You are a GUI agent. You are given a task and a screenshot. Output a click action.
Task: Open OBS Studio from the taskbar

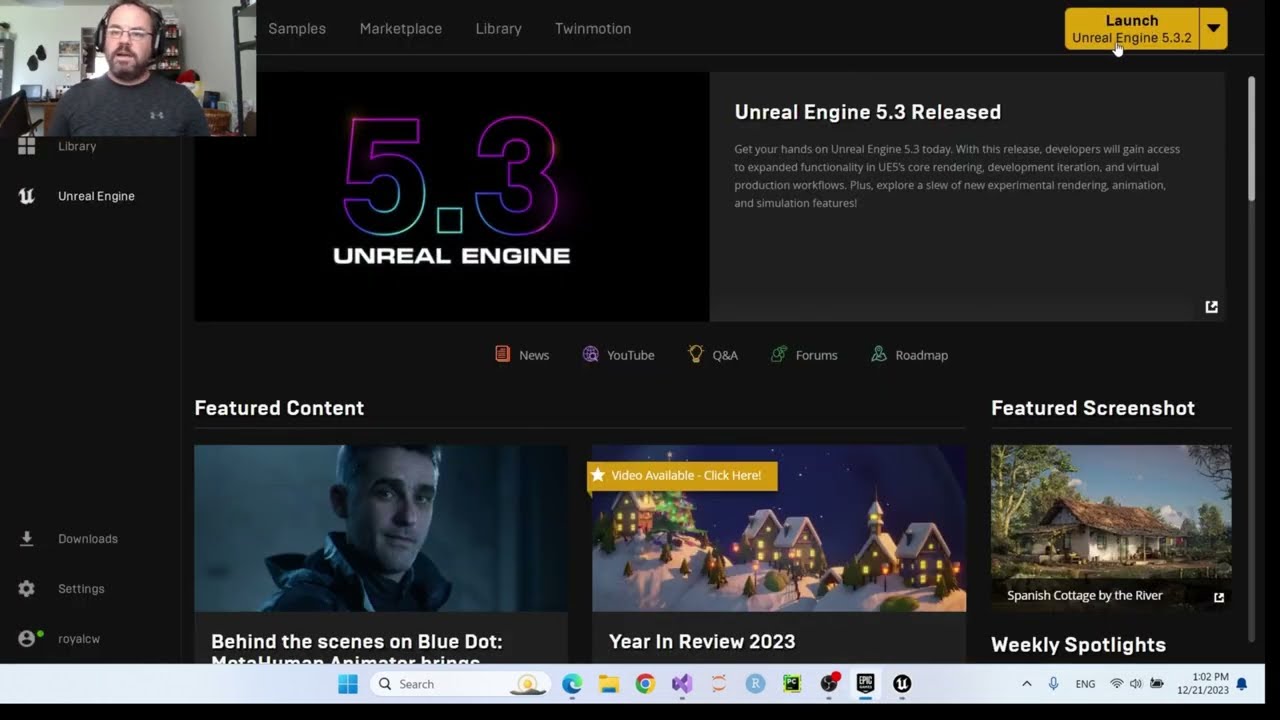click(829, 684)
